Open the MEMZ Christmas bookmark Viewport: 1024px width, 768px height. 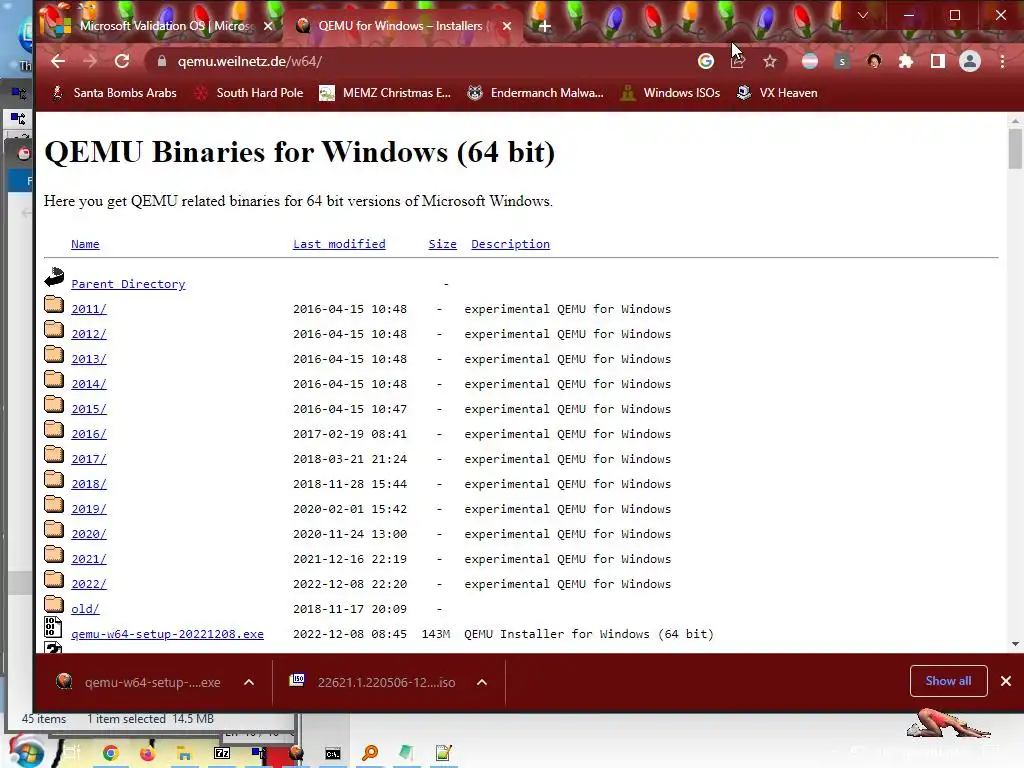385,93
